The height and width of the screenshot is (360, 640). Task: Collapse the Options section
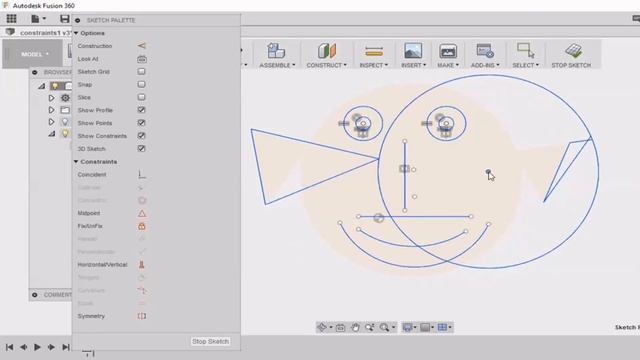click(x=76, y=33)
